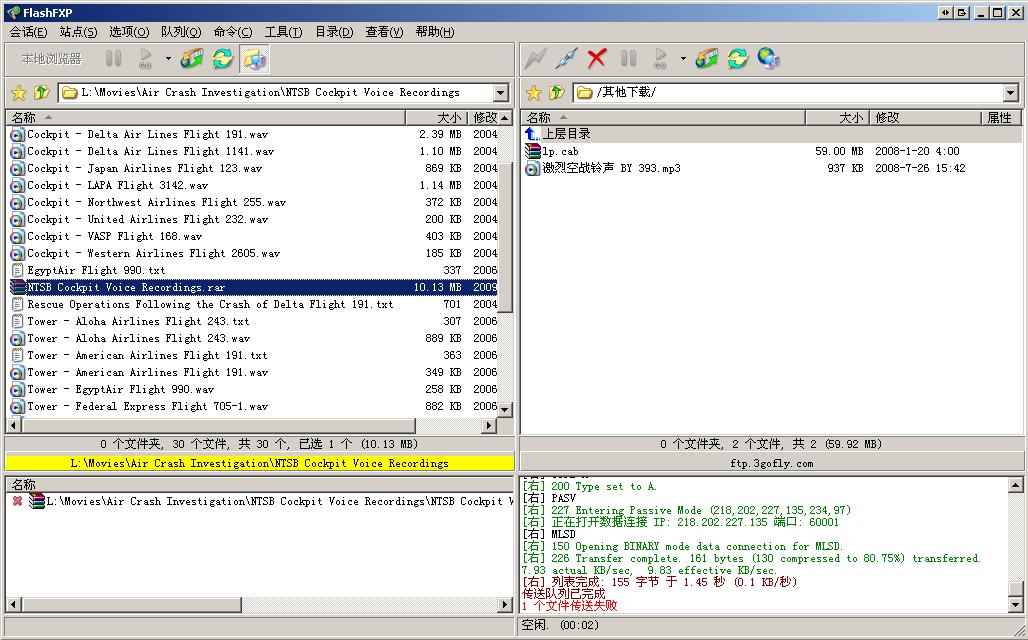Image resolution: width=1028 pixels, height=640 pixels.
Task: Go up one remote directory level
Action: [x=557, y=92]
